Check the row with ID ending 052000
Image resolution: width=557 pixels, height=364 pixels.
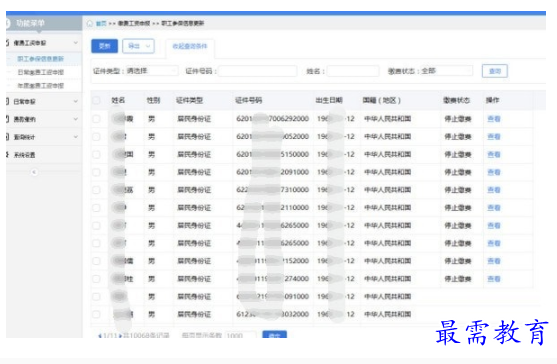(96, 137)
